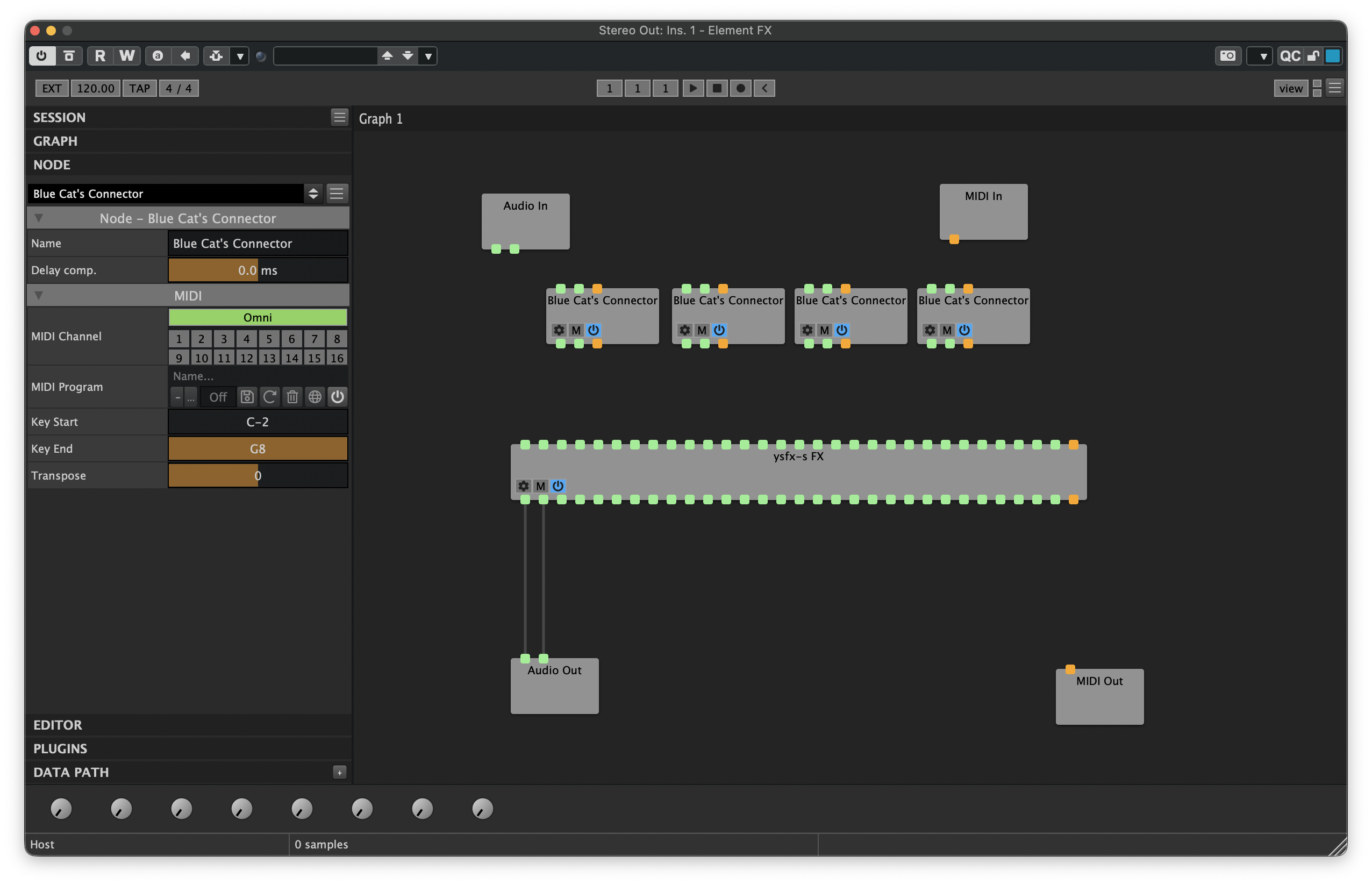Image resolution: width=1372 pixels, height=885 pixels.
Task: Click the MIDI program minus button
Action: click(177, 397)
